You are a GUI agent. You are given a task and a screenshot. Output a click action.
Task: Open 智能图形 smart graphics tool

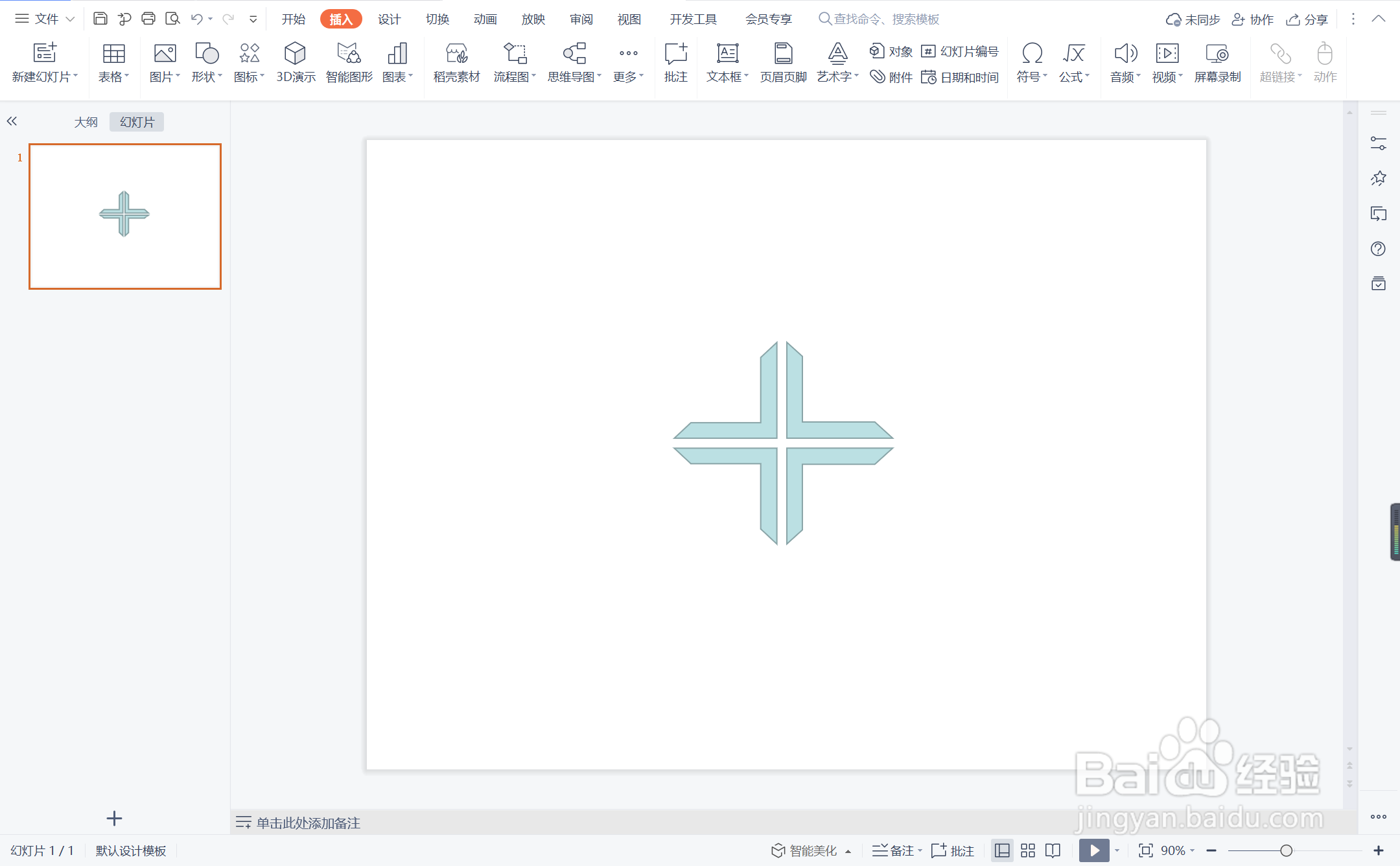[x=349, y=63]
